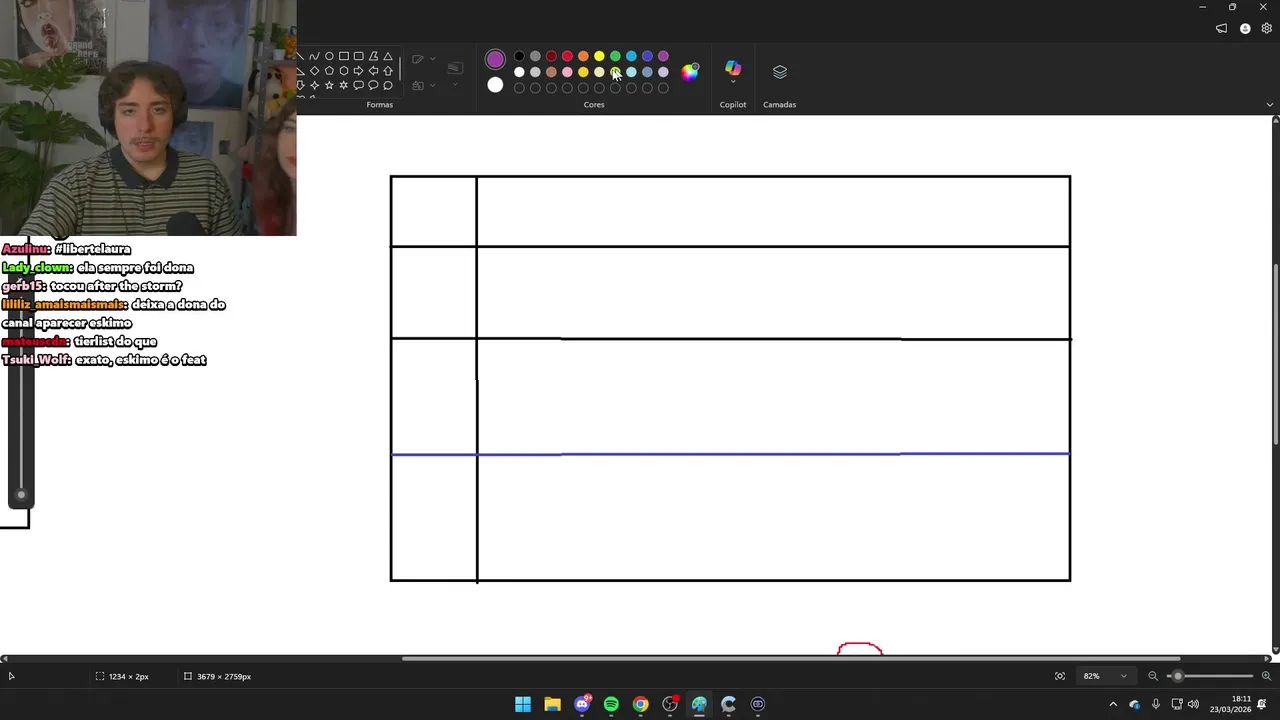
Task: Select the oval shape
Action: (x=329, y=56)
